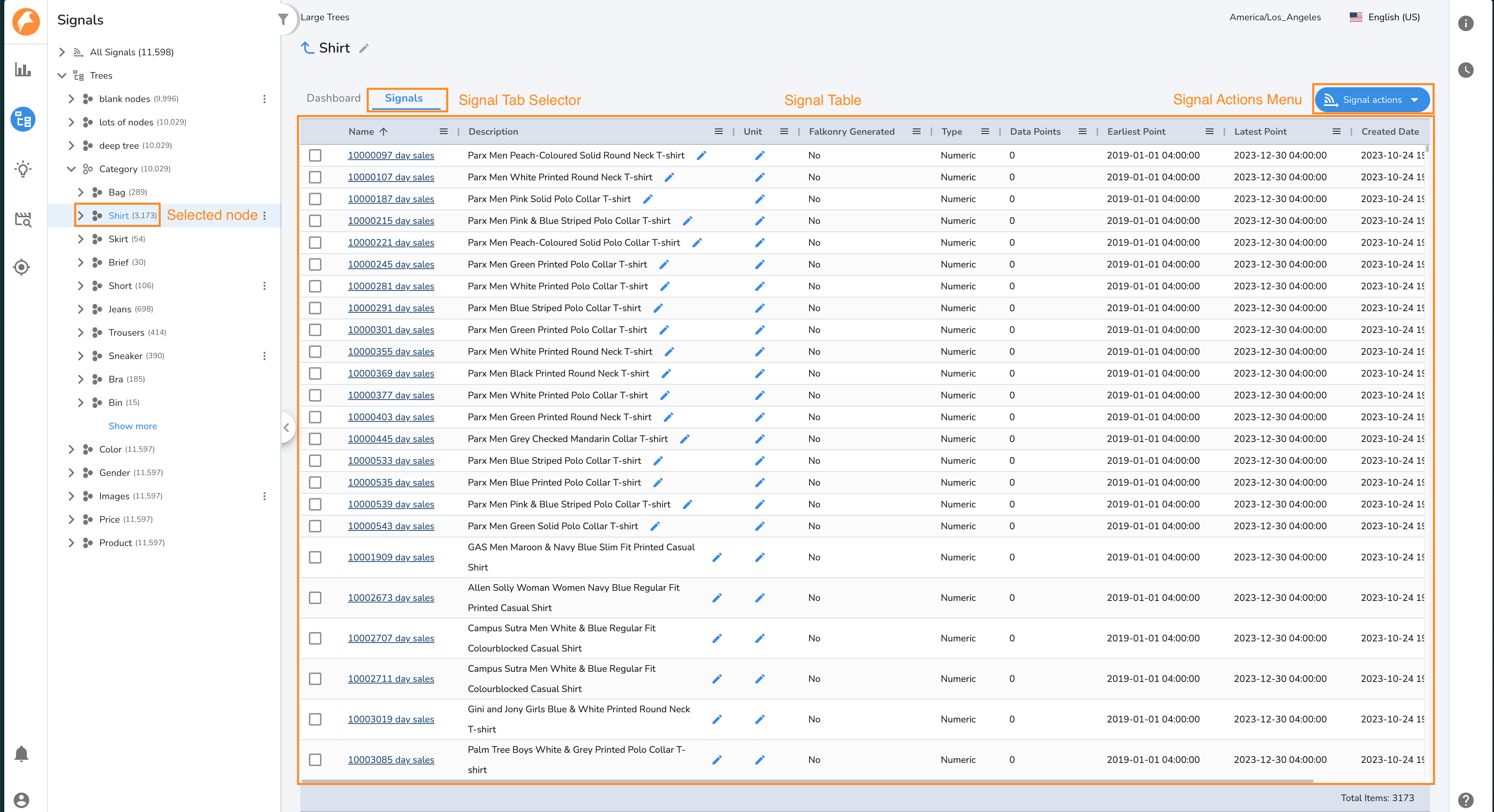The image size is (1494, 812).
Task: Go up a level using arrow beside Shirt
Action: tap(307, 48)
